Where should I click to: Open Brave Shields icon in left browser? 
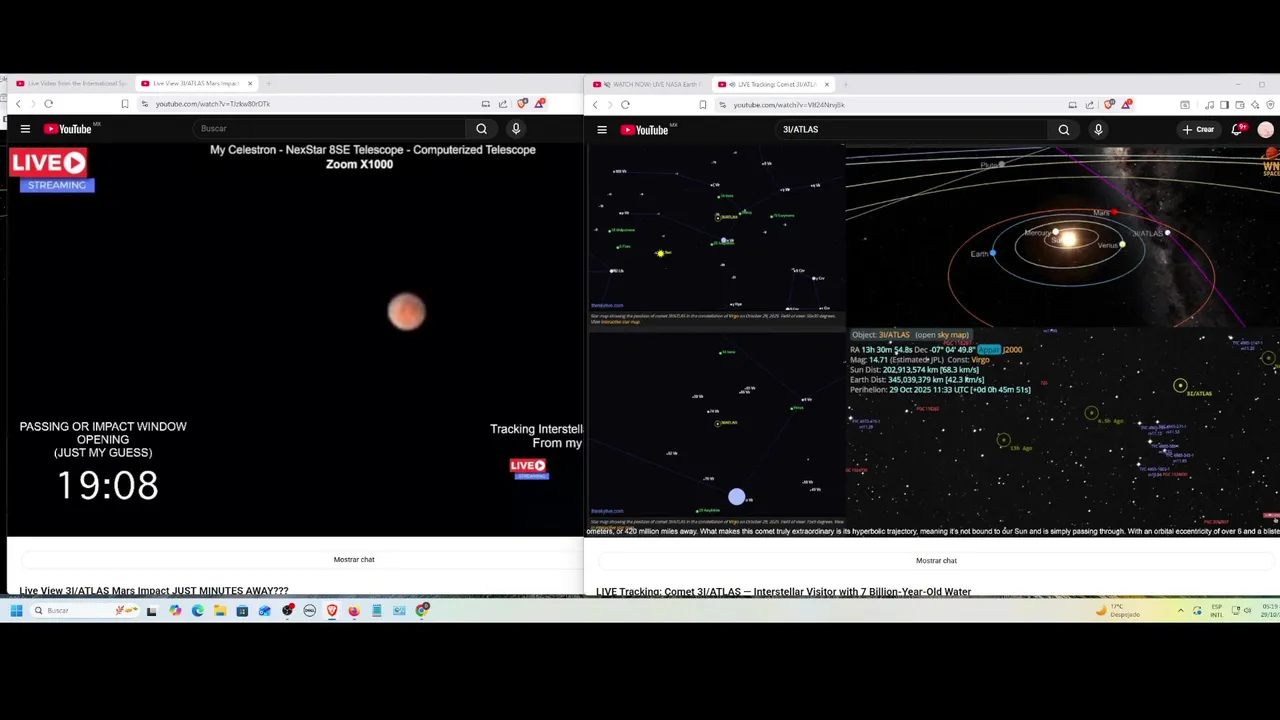coord(522,104)
